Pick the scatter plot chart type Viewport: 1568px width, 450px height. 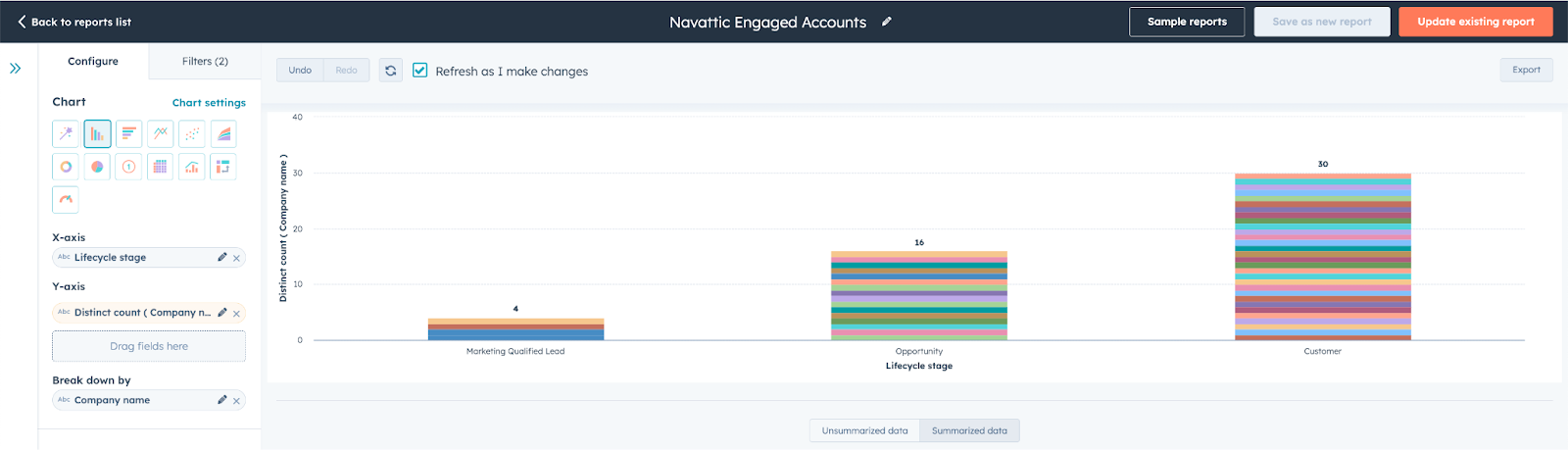192,133
